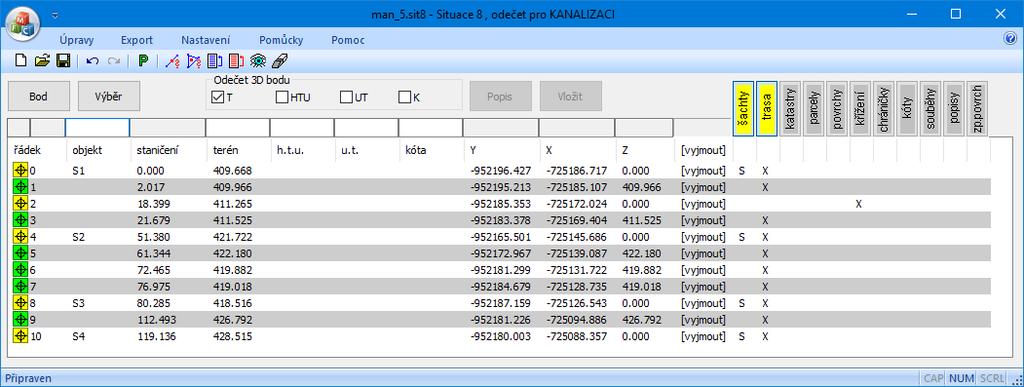
Task: Enable the HTU checkbox
Action: (x=282, y=97)
